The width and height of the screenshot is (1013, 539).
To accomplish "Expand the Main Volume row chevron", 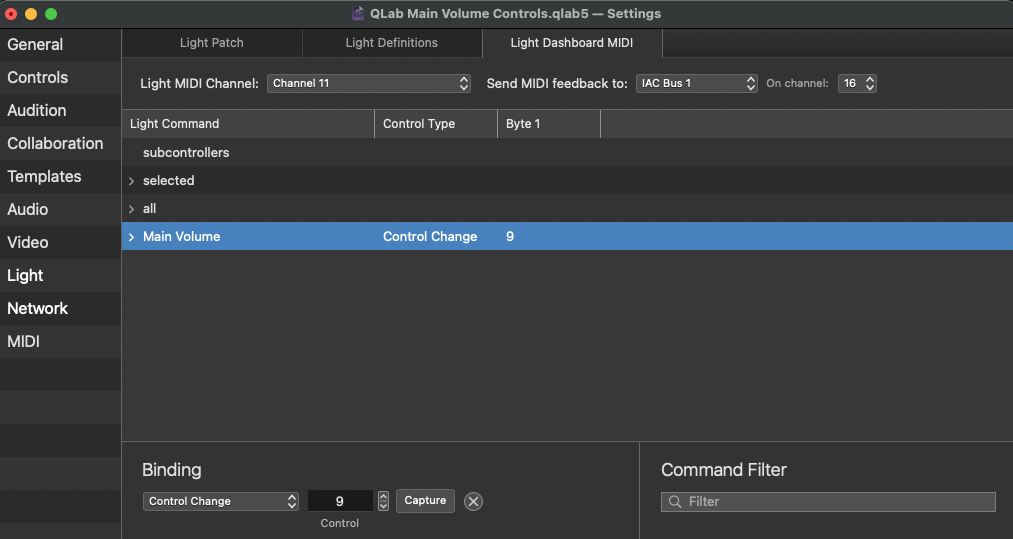I will [x=131, y=237].
